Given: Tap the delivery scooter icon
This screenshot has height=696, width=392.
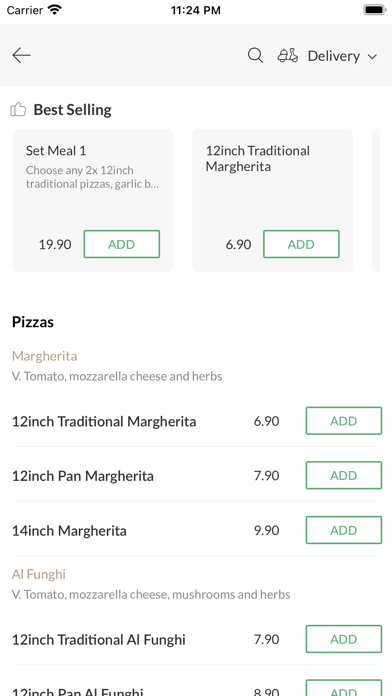Looking at the screenshot, I should click(x=288, y=56).
